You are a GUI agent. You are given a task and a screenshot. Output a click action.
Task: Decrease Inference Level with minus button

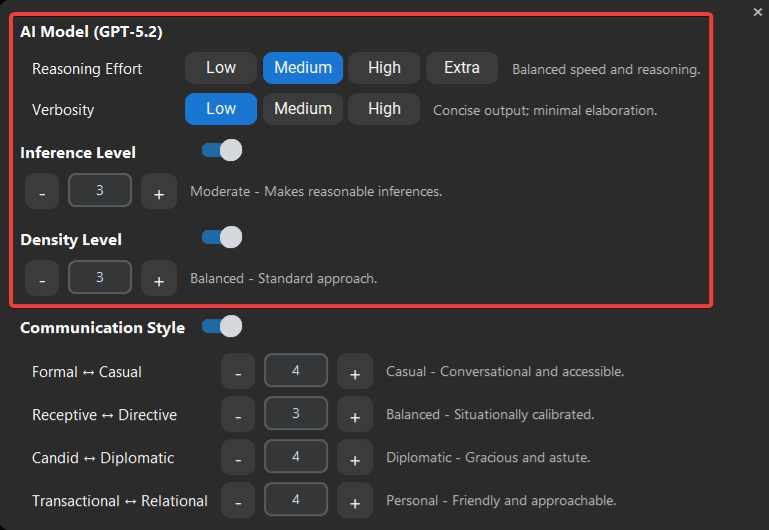tap(42, 192)
